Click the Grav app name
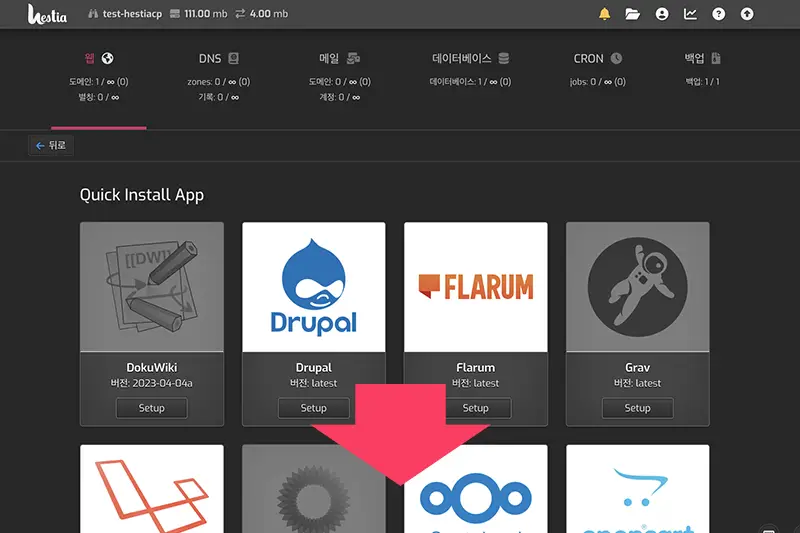The image size is (800, 533). point(638,367)
